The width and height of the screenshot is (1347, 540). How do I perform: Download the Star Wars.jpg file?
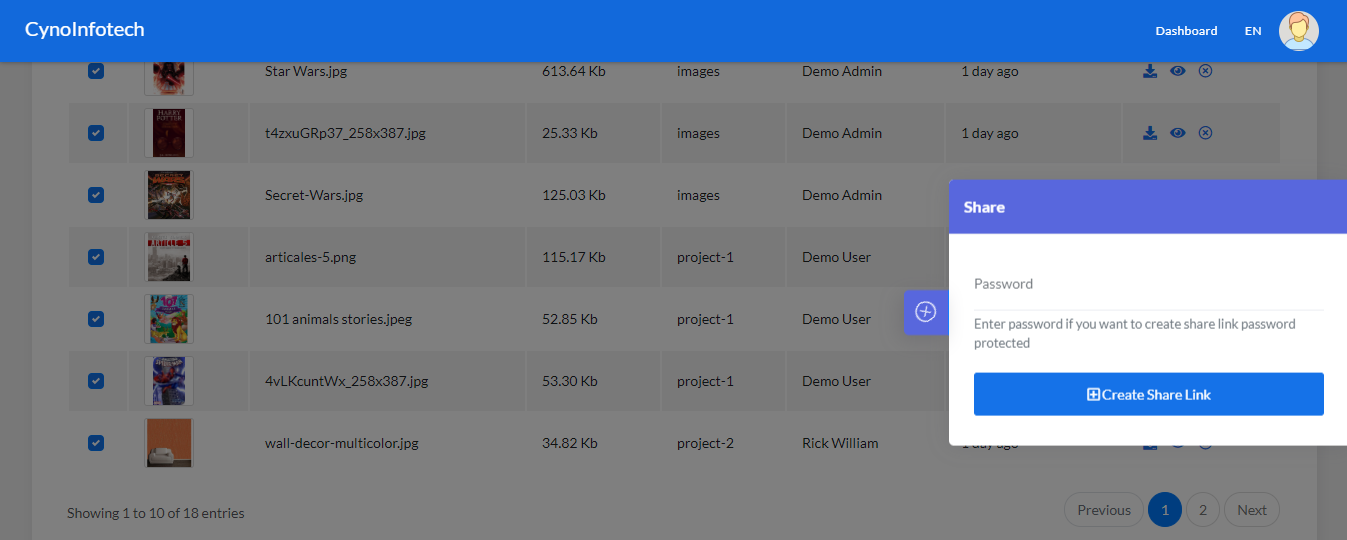click(x=1150, y=71)
